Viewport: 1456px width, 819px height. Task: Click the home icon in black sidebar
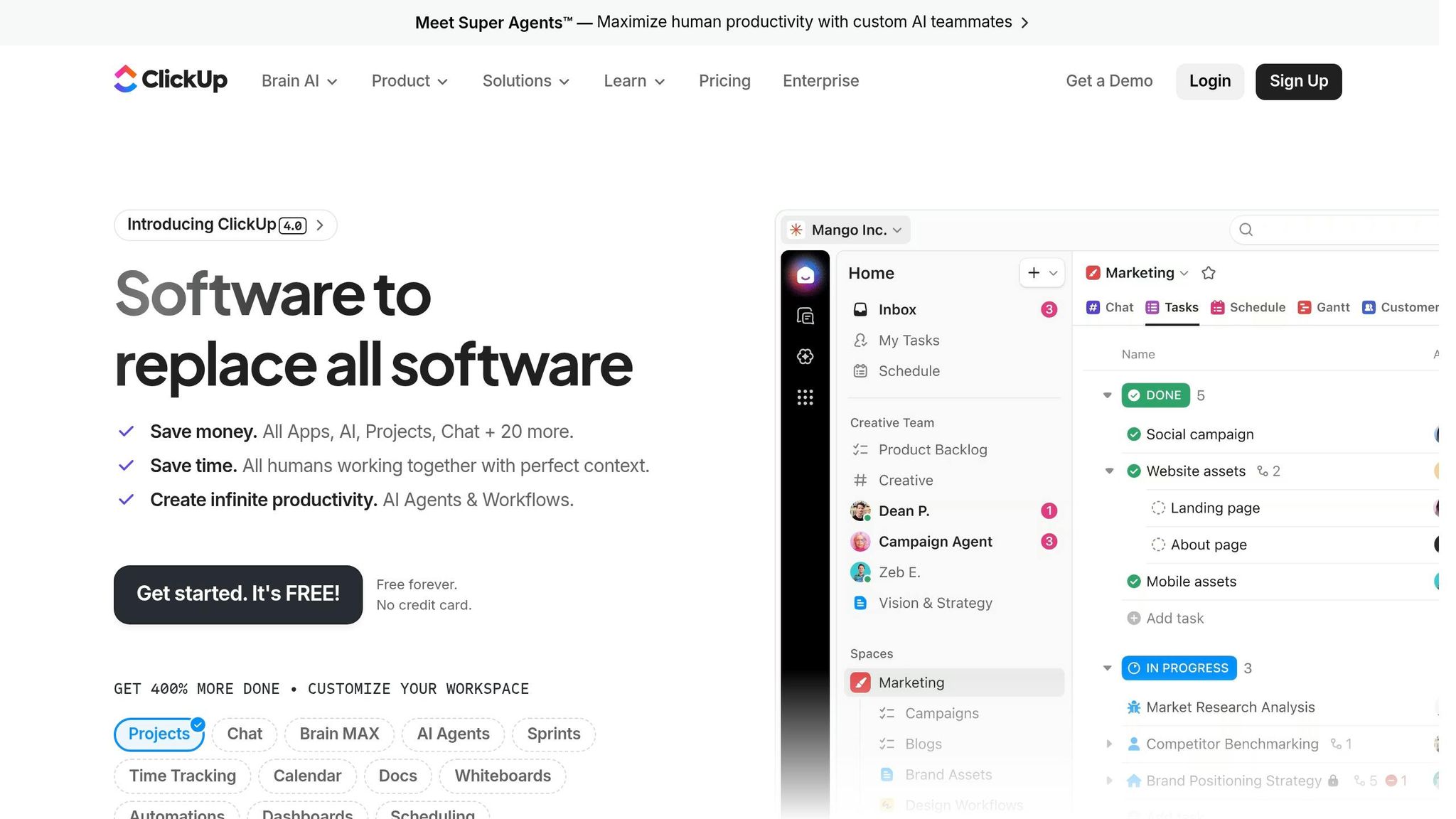[805, 275]
